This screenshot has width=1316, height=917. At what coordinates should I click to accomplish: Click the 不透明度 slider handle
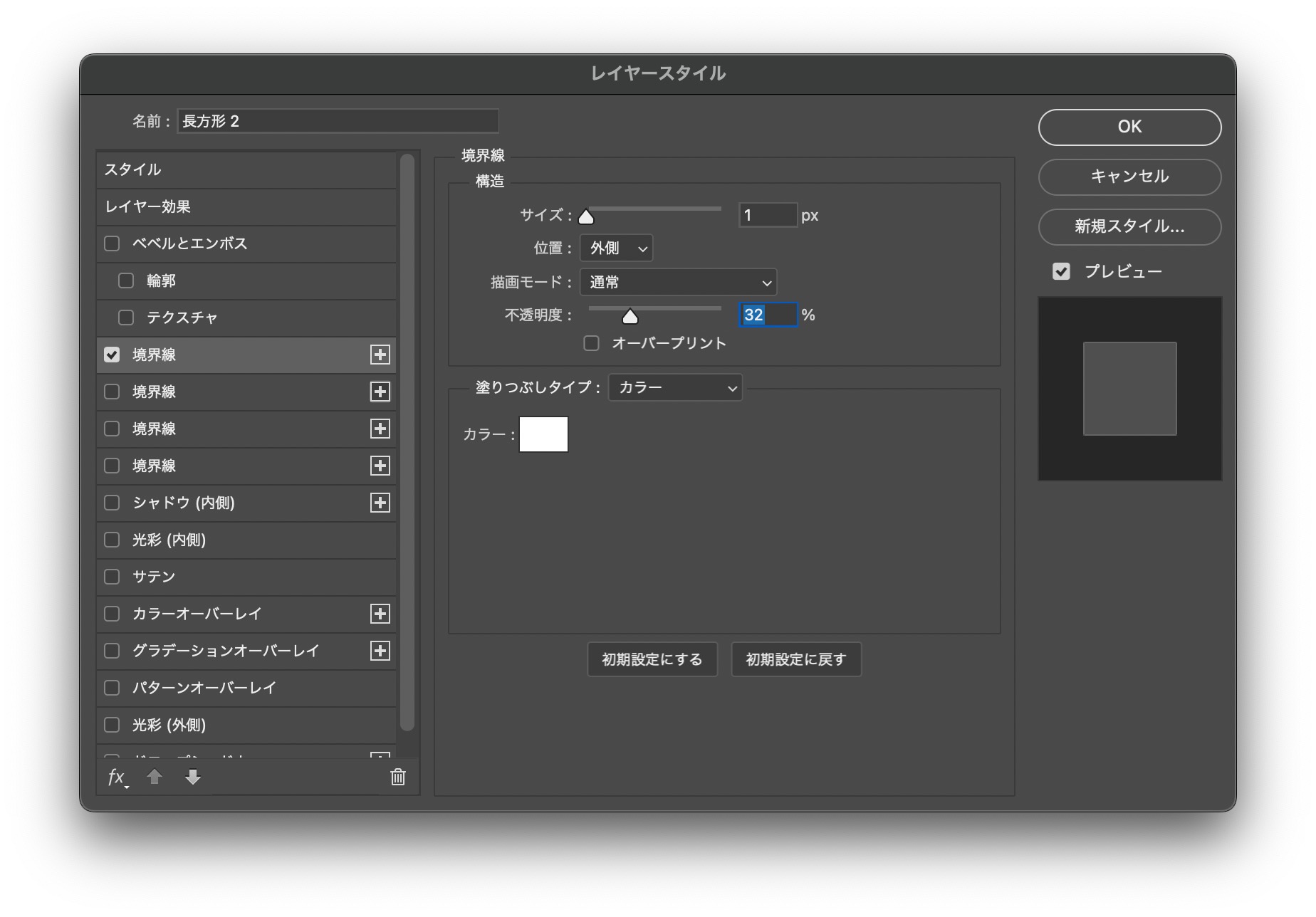tap(630, 316)
